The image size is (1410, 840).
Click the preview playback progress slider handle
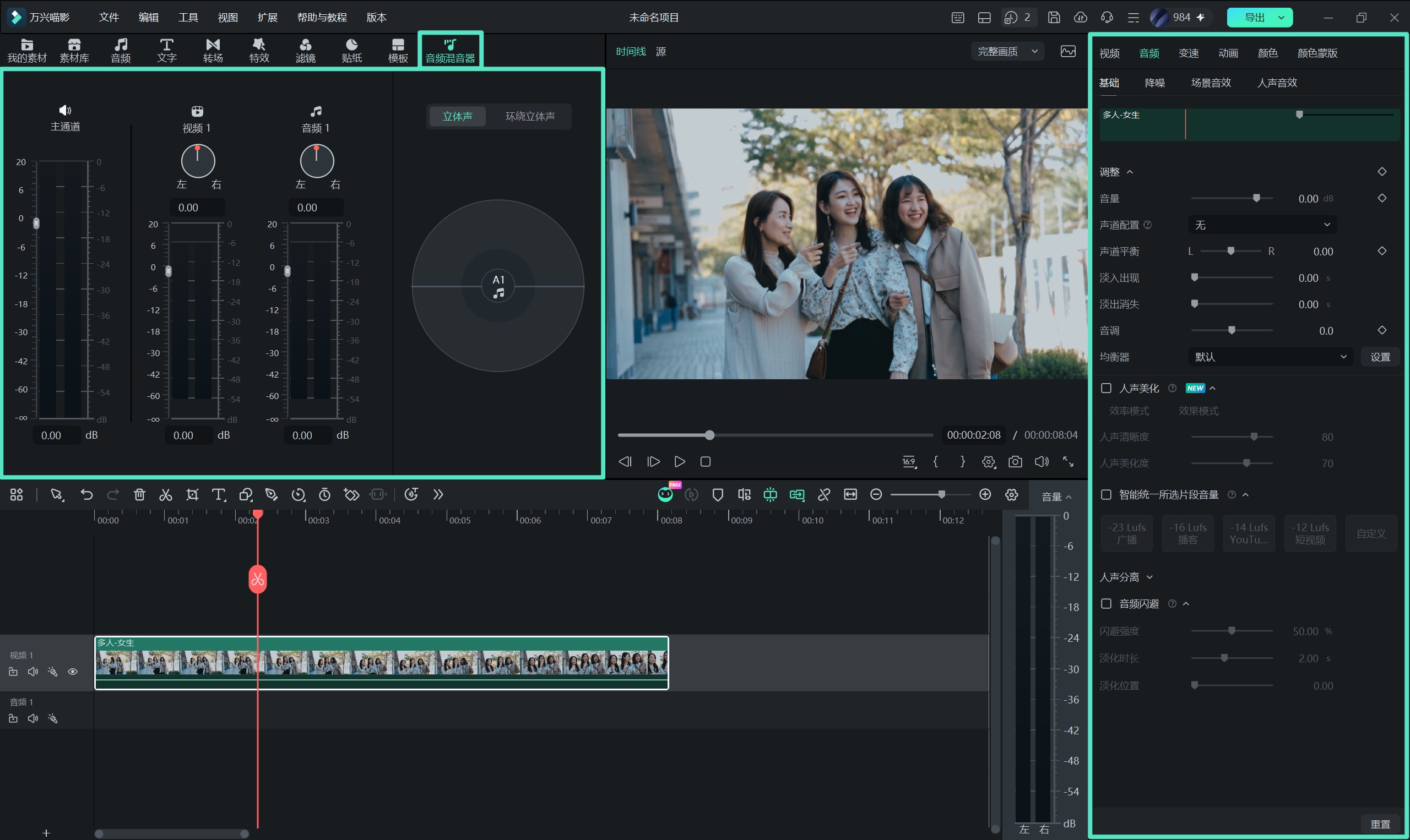(x=709, y=435)
